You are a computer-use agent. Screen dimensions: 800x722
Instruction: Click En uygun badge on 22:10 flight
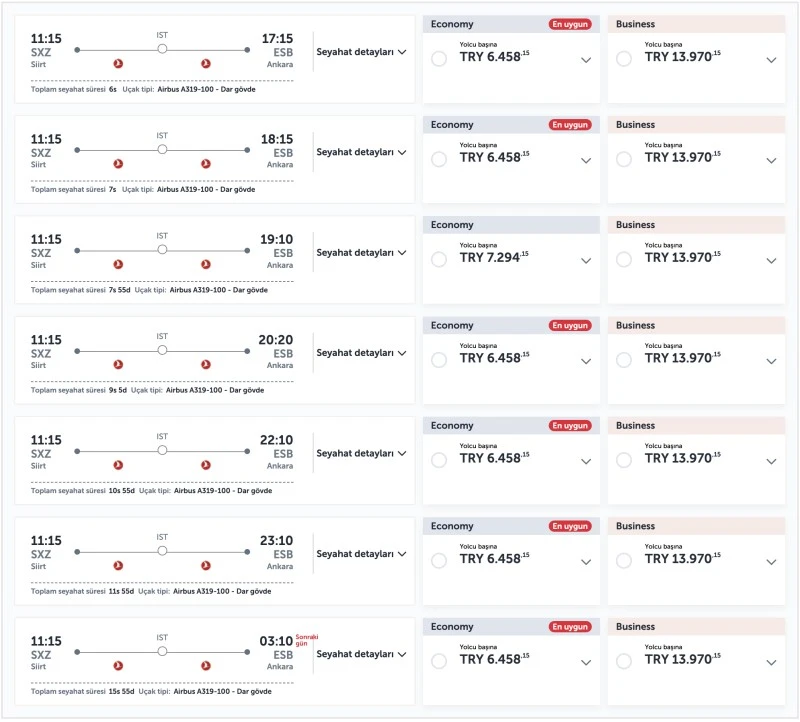coord(570,426)
